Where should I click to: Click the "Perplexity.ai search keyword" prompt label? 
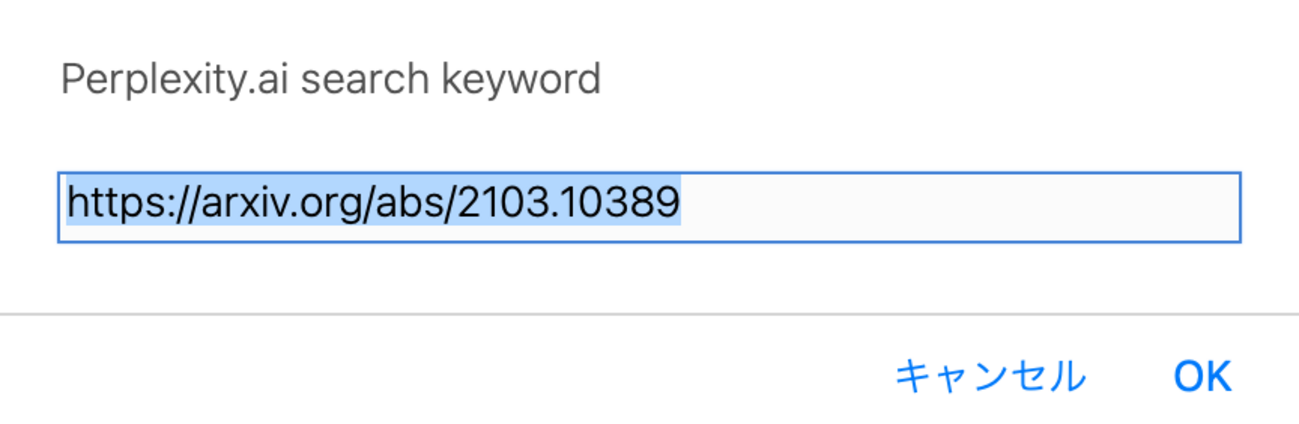(330, 78)
